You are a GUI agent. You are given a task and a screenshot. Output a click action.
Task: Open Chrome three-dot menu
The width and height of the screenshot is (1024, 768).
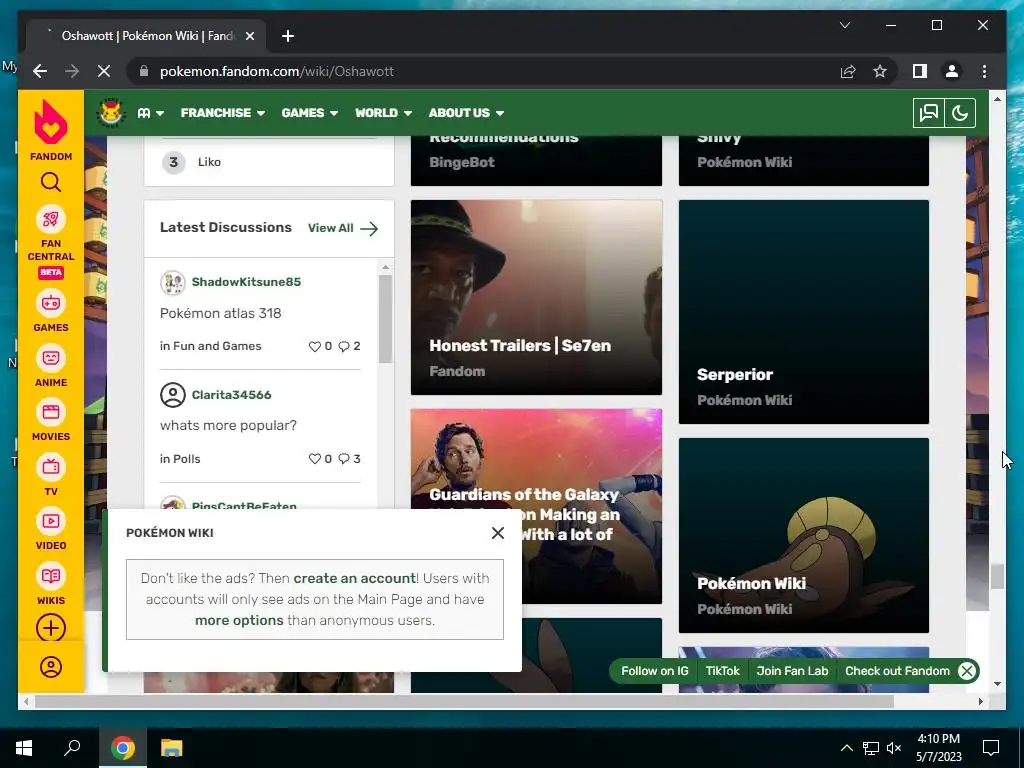(x=984, y=71)
